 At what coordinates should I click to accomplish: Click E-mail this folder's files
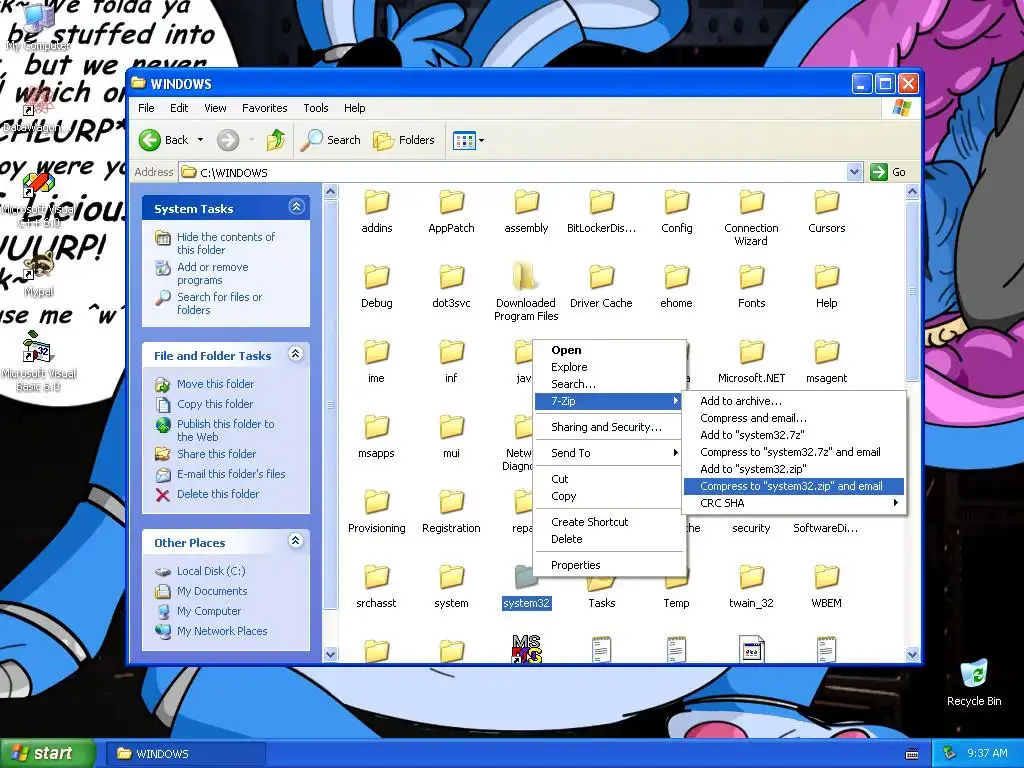[x=231, y=474]
